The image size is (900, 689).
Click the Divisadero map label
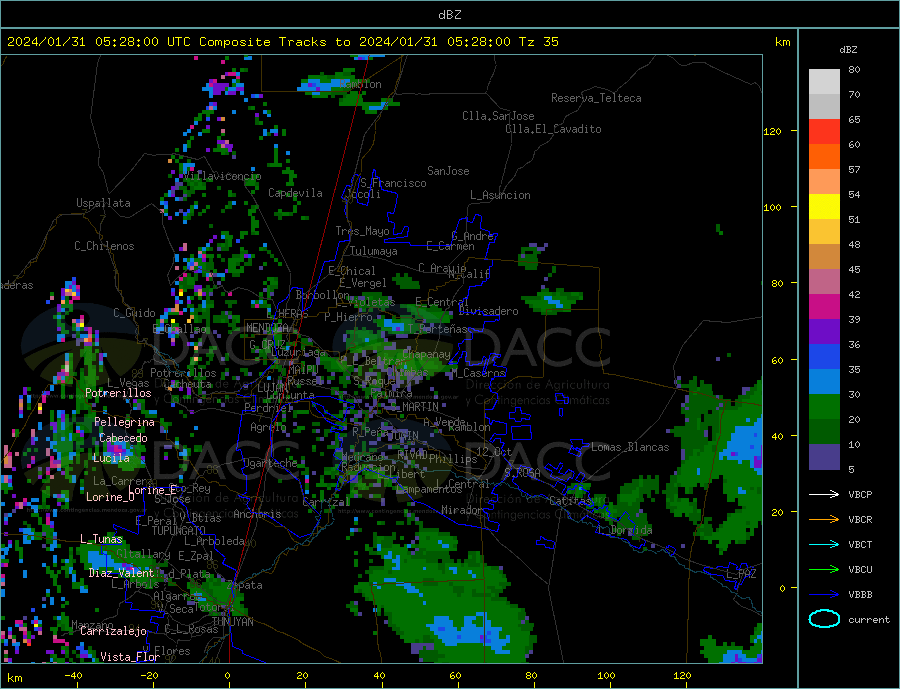coord(488,311)
